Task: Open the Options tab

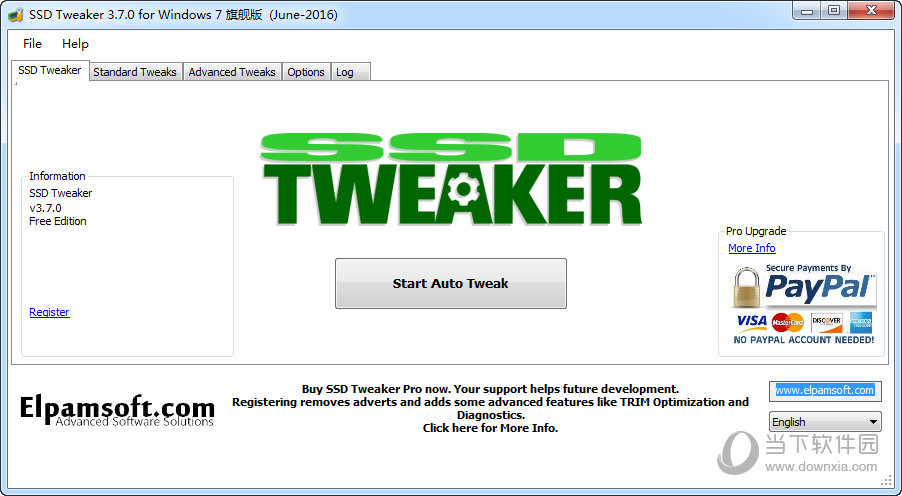Action: tap(306, 72)
